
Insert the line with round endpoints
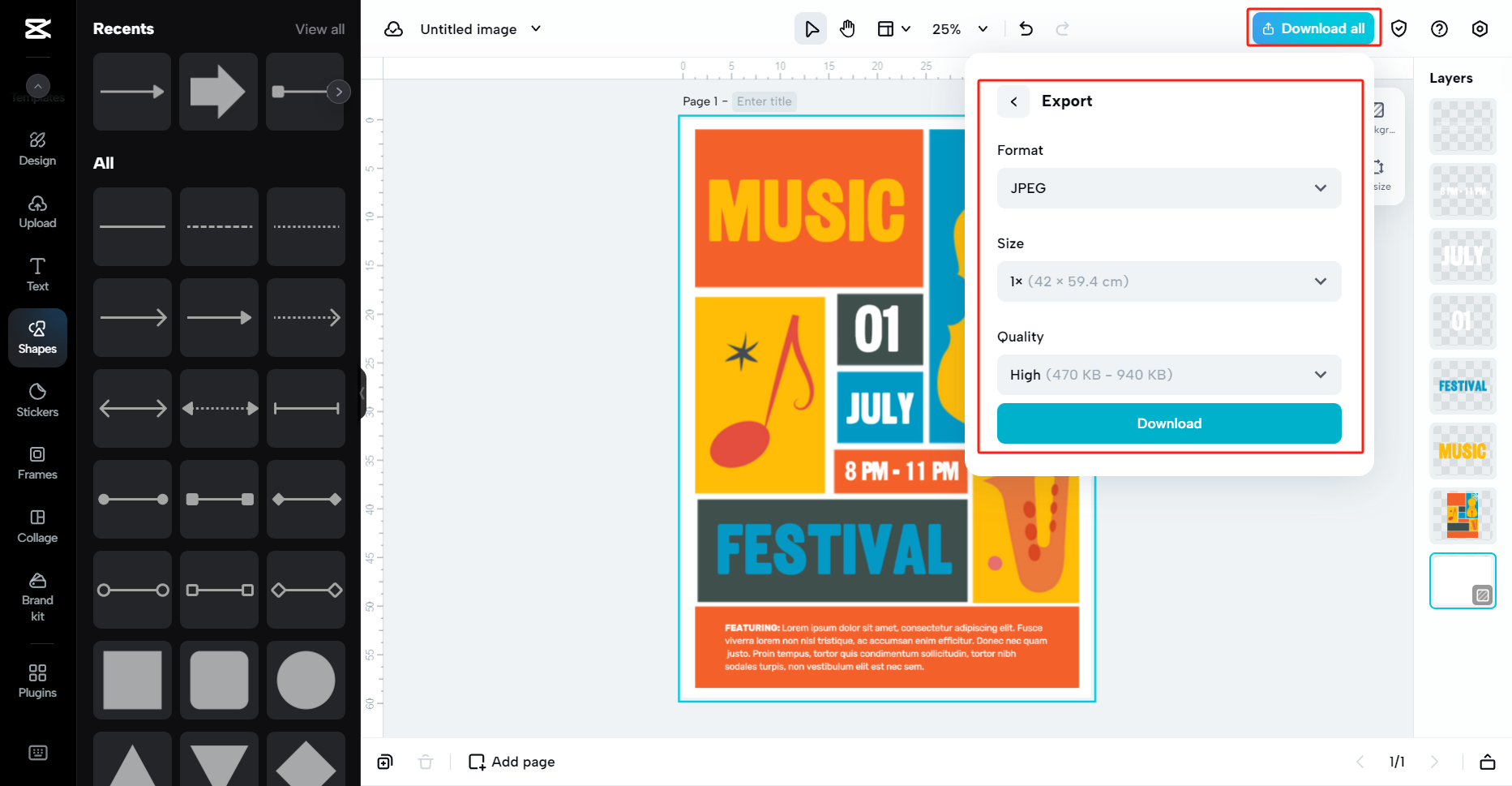132,499
